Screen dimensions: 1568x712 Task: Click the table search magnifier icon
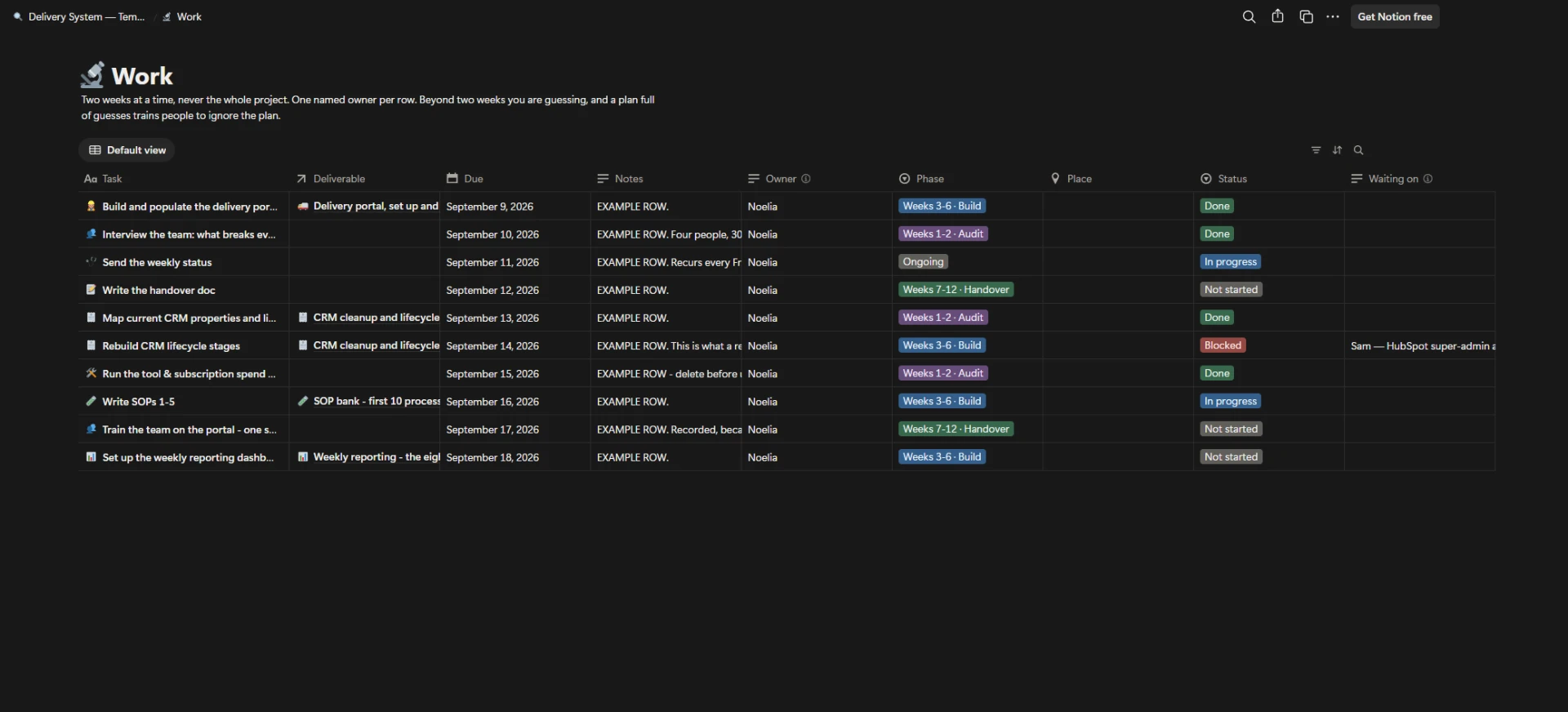(1358, 150)
